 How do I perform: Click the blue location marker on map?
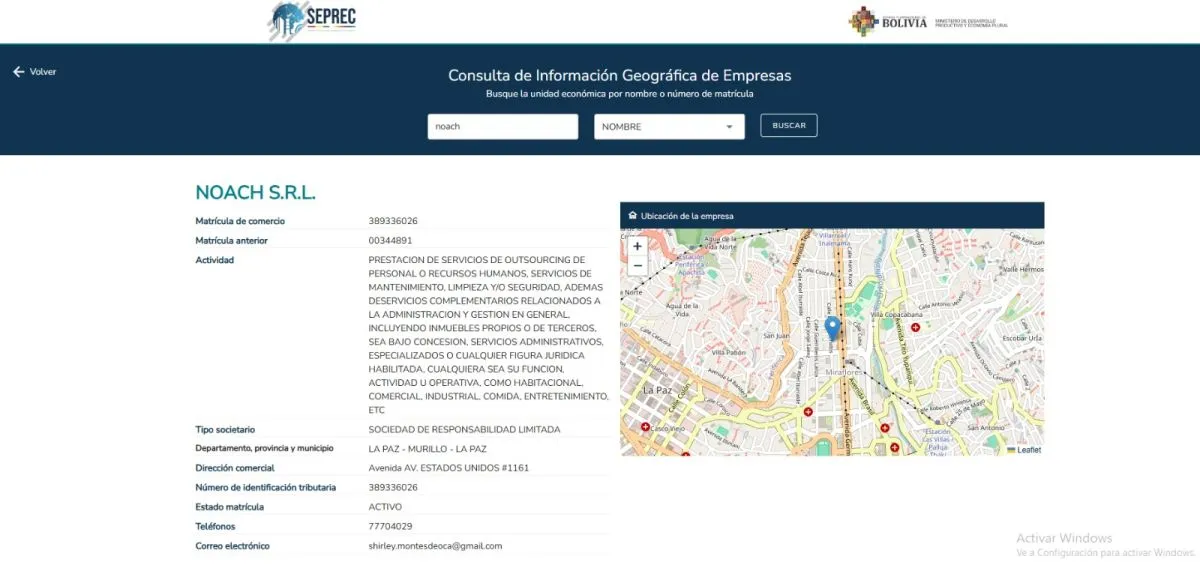832,327
